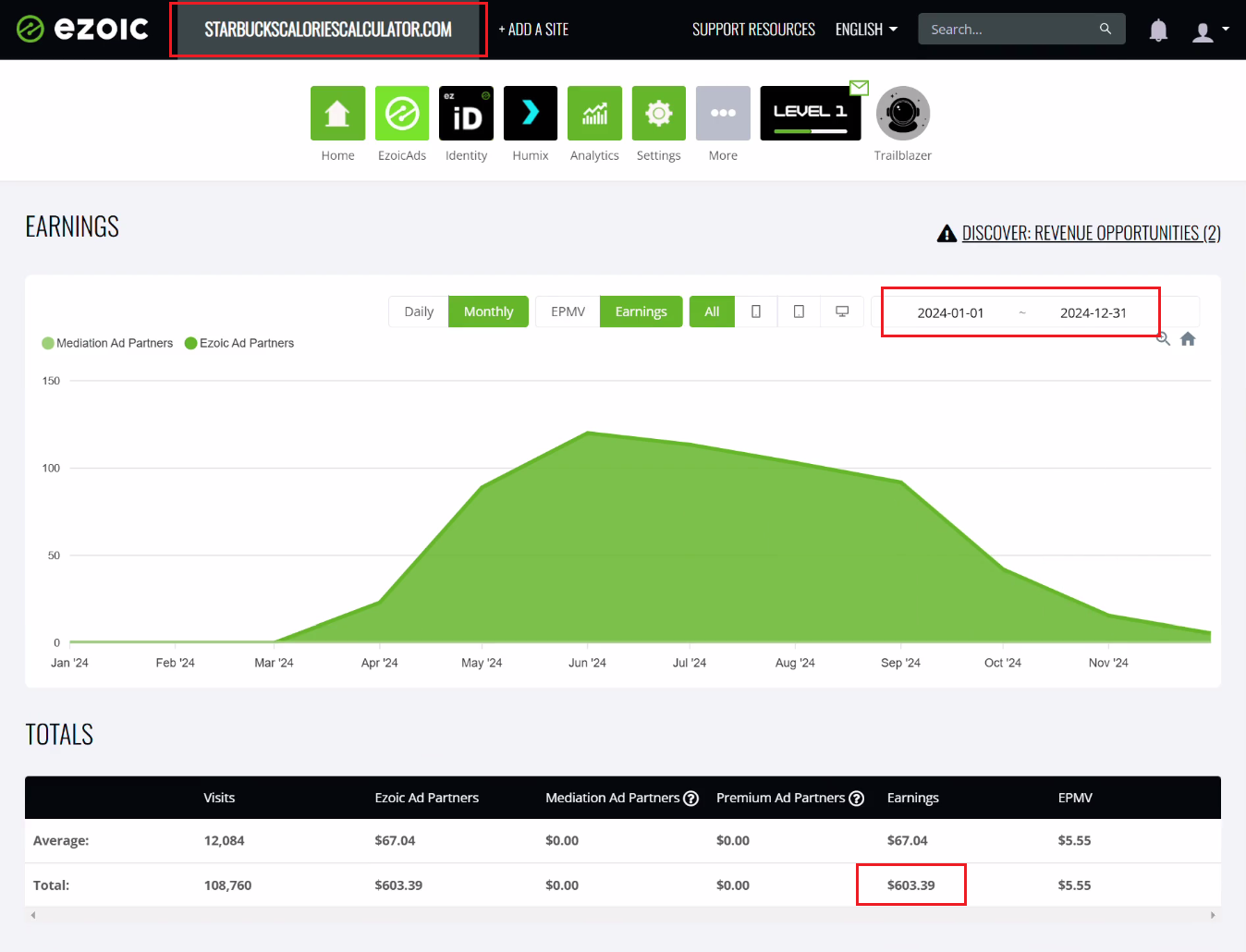Switch chart to Daily view

(419, 311)
